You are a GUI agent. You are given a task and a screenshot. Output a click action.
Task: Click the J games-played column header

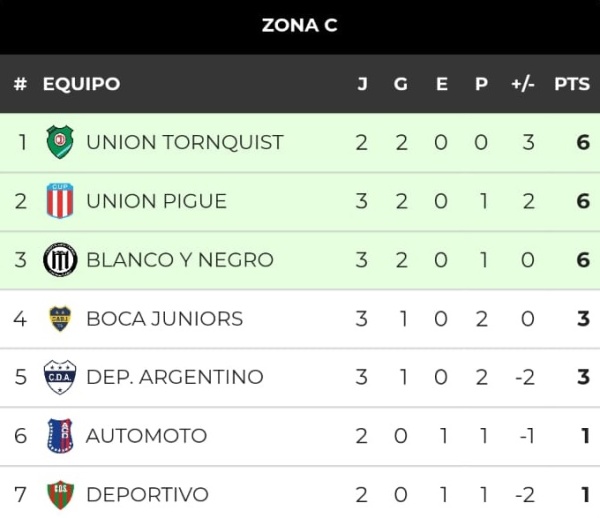point(362,84)
